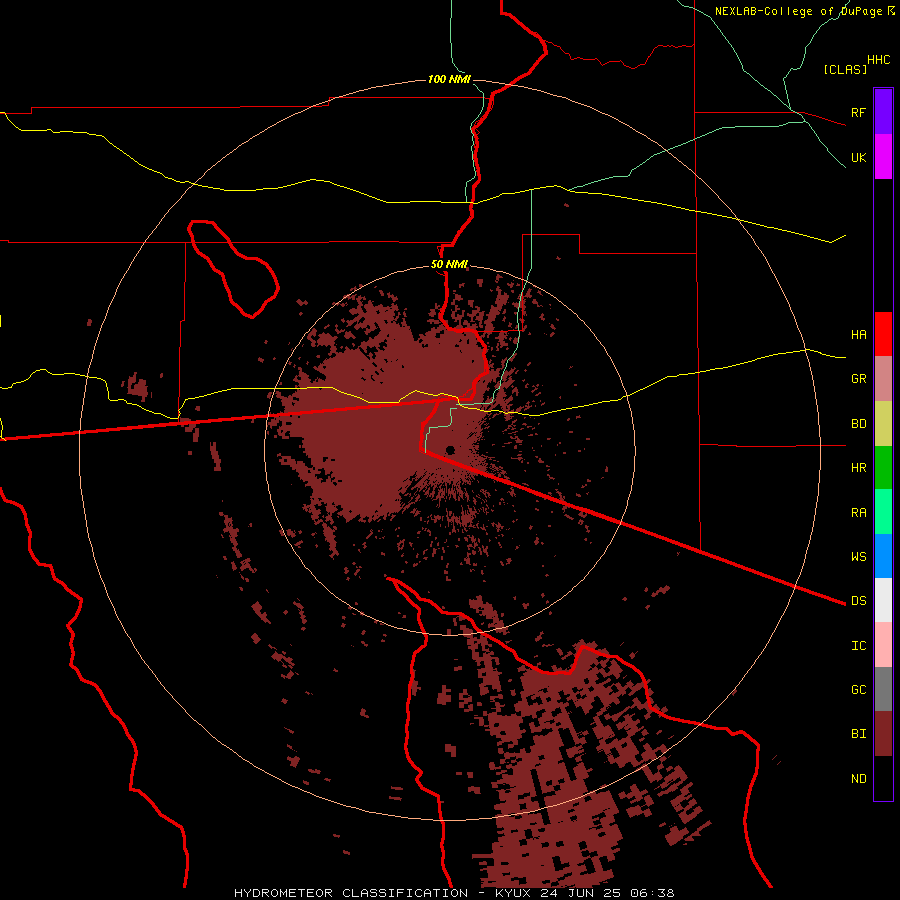Screen dimensions: 900x900
Task: Click the "[CLAS]" units label
Action: 845,69
